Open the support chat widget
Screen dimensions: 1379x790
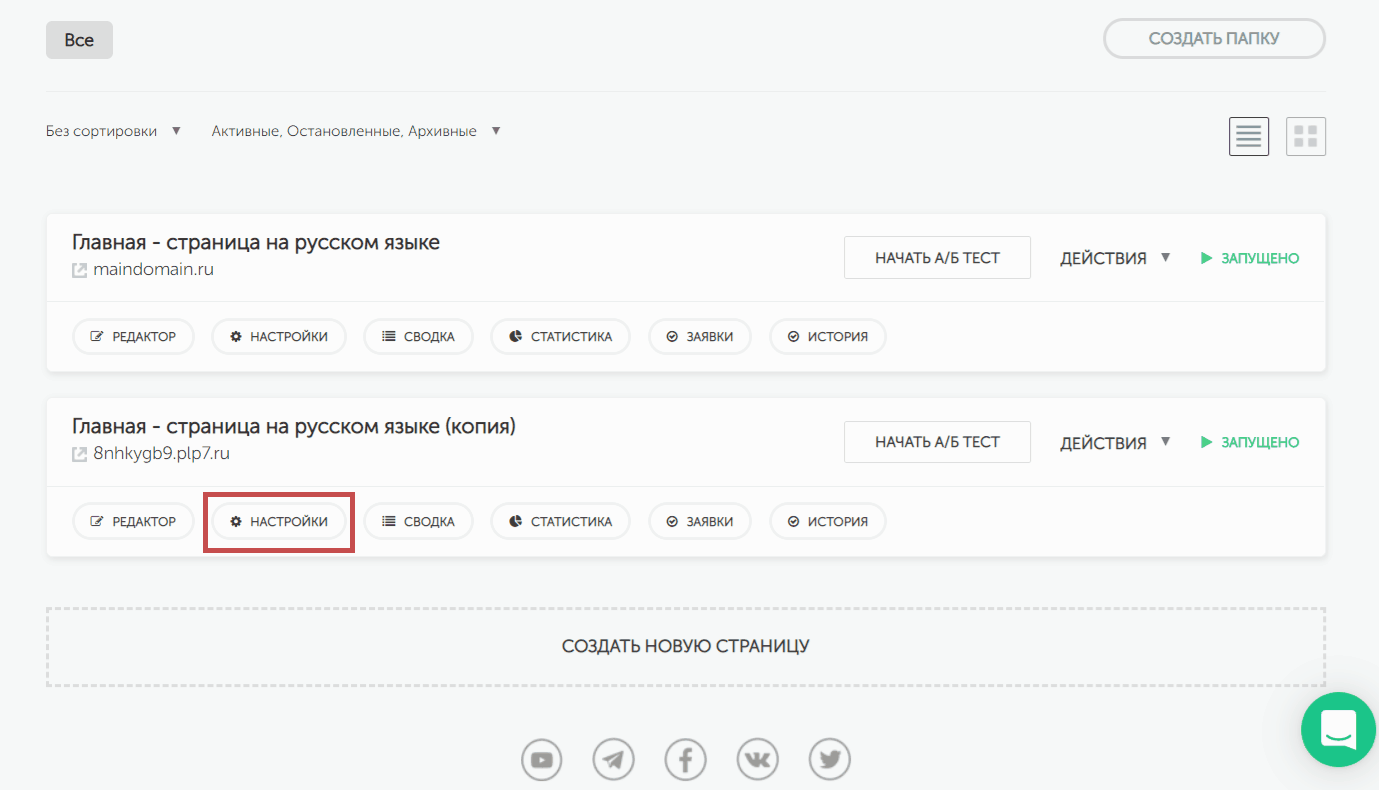[x=1338, y=729]
